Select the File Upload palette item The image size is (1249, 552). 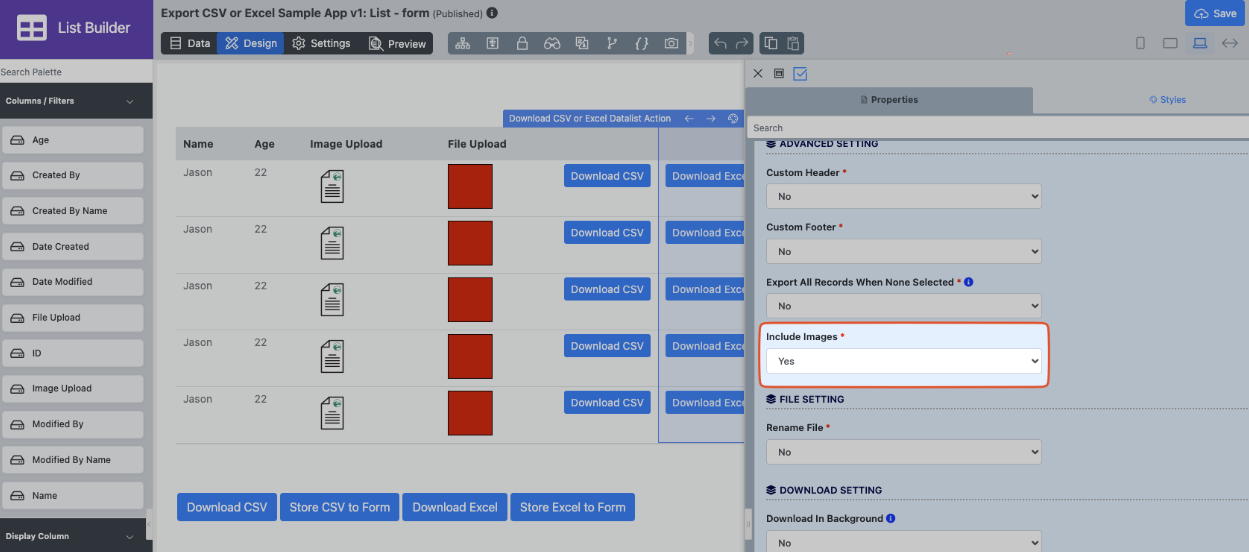click(73, 318)
